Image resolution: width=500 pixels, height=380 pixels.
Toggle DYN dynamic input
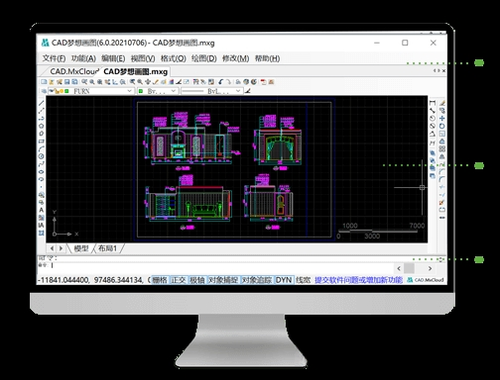(284, 280)
